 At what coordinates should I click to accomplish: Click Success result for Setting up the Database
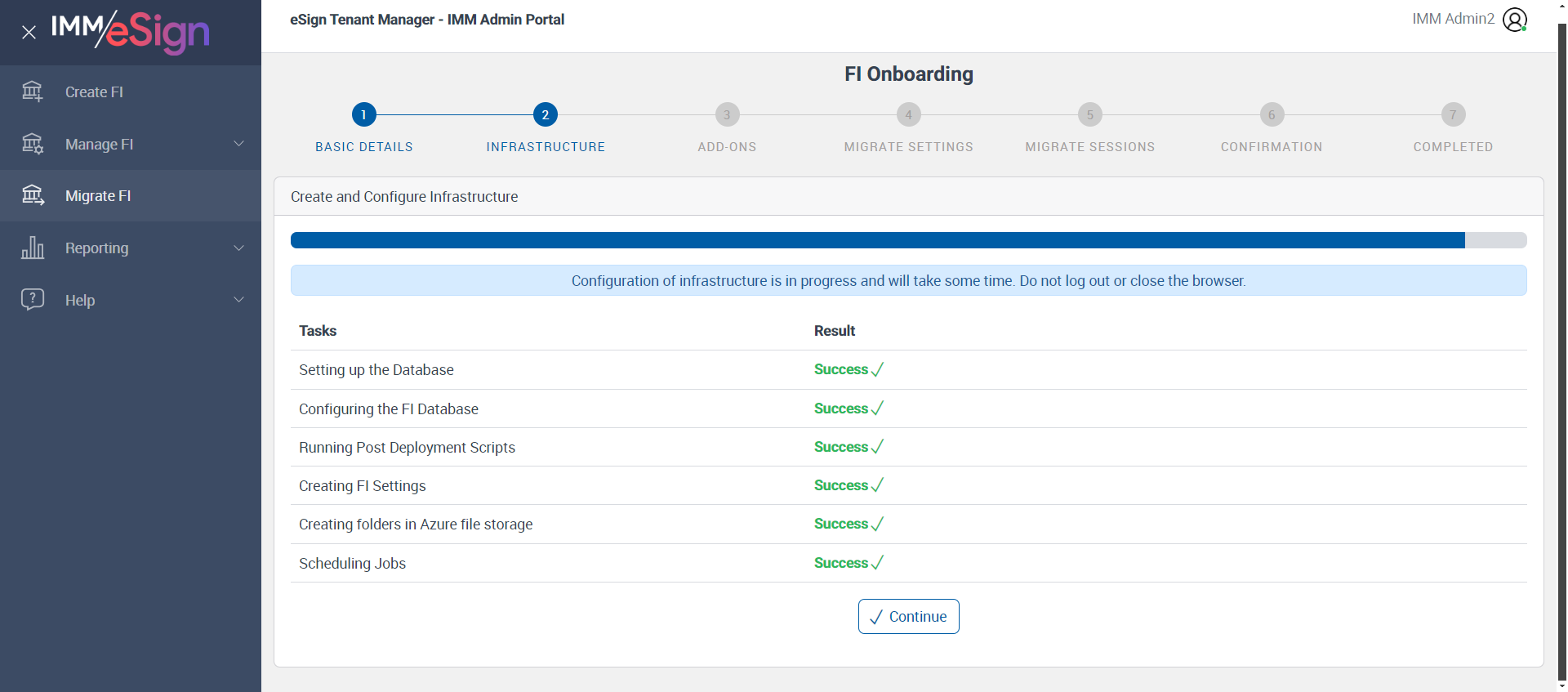click(x=849, y=369)
